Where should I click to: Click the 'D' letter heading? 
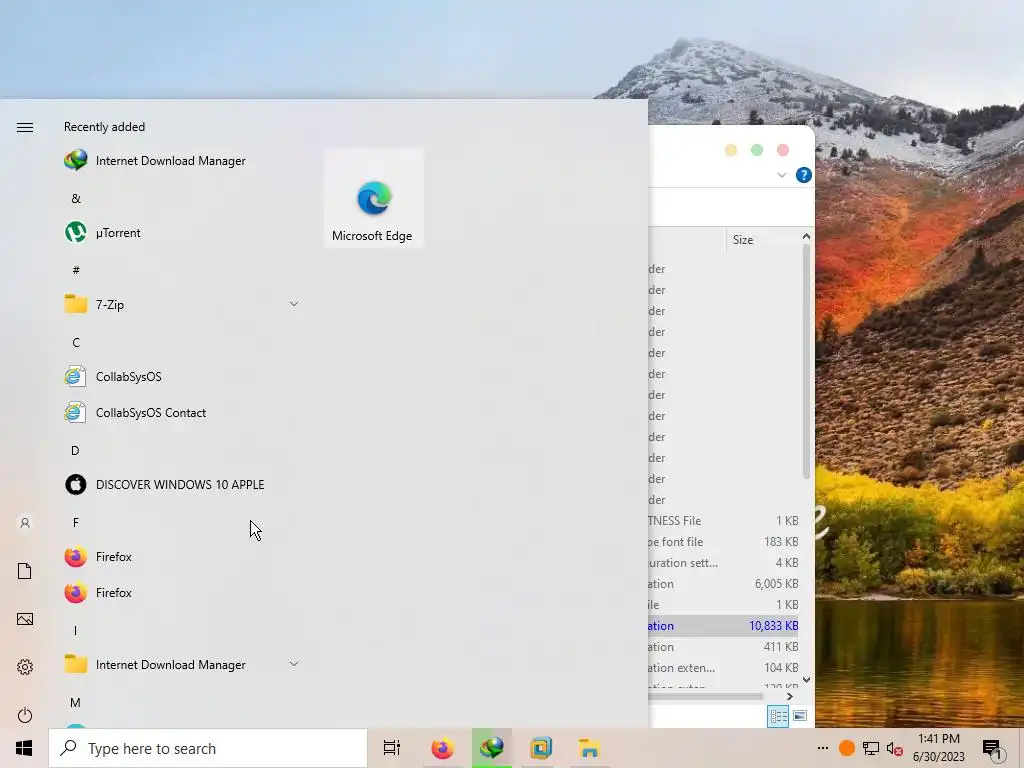point(75,451)
